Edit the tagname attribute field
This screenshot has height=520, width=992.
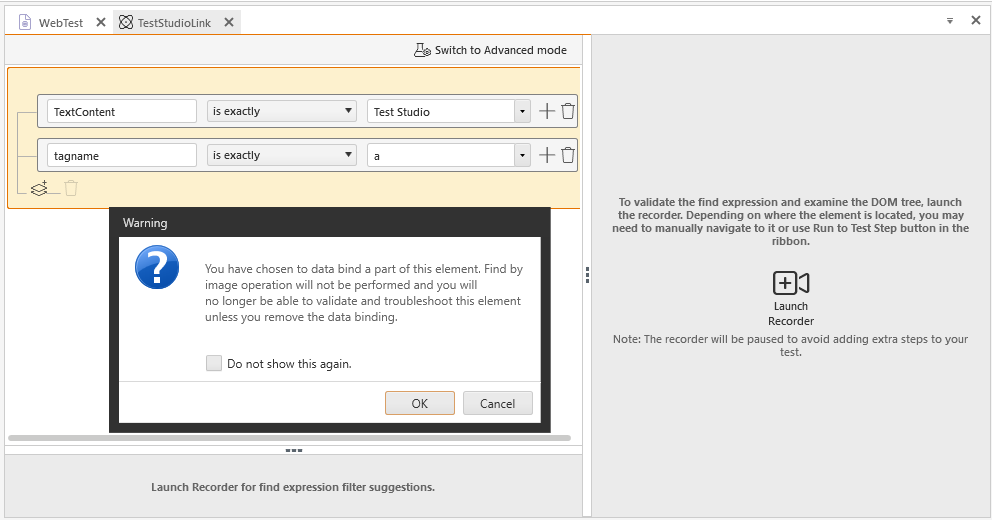[121, 156]
